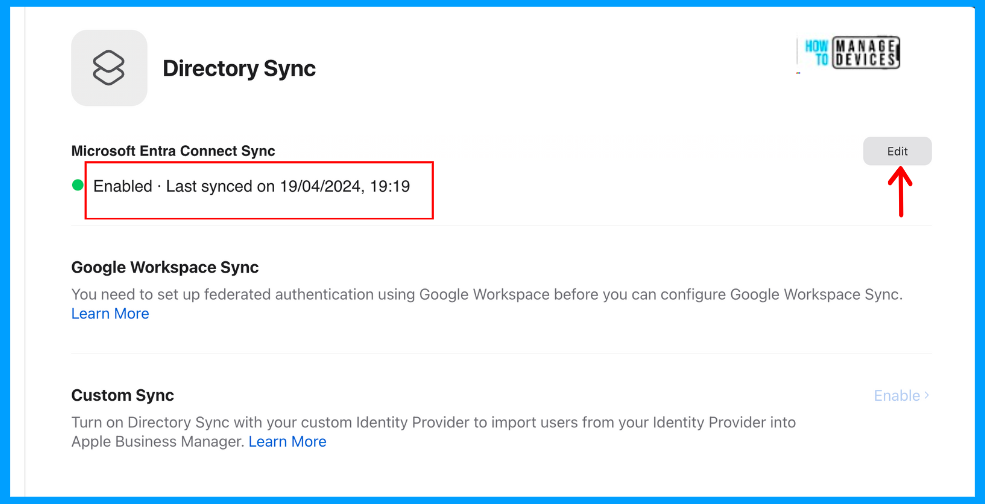Click the Microsoft Entra Connect Sync heading

coord(173,151)
